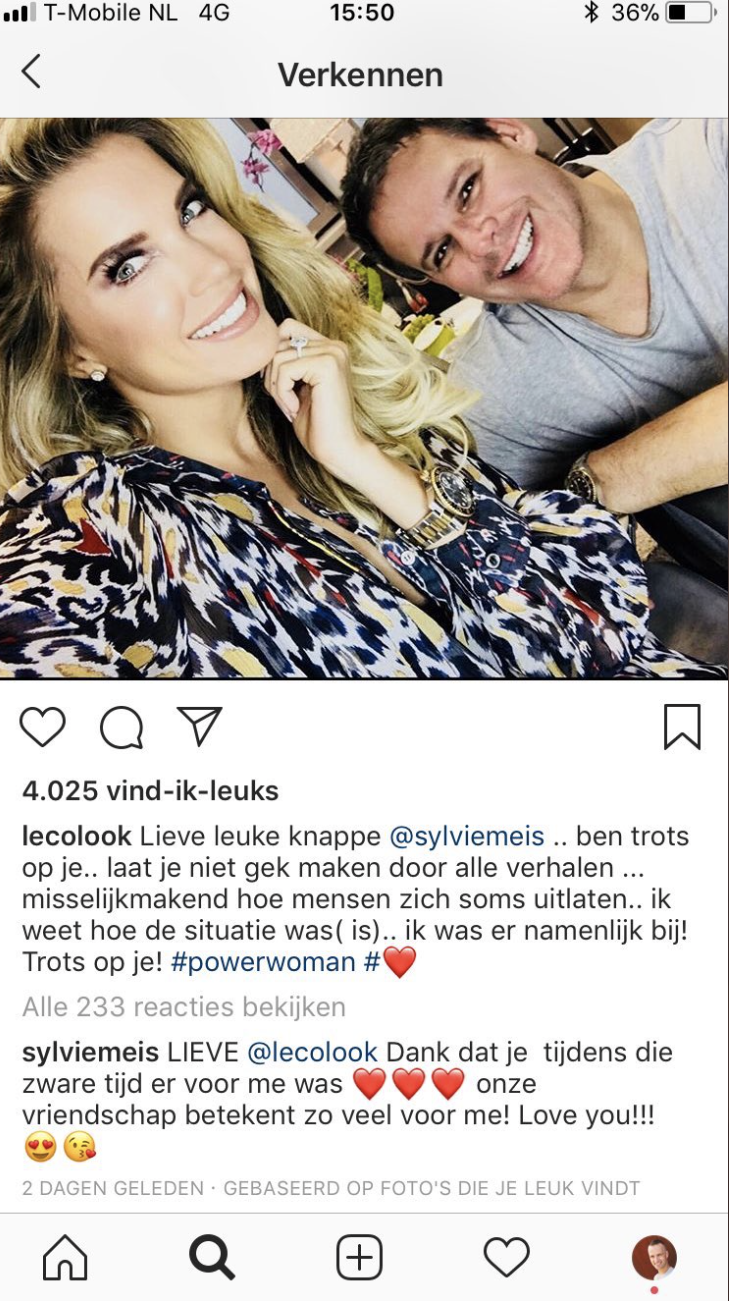The height and width of the screenshot is (1301, 729).
Task: Tap the Bluetooth icon in status bar
Action: click(591, 13)
